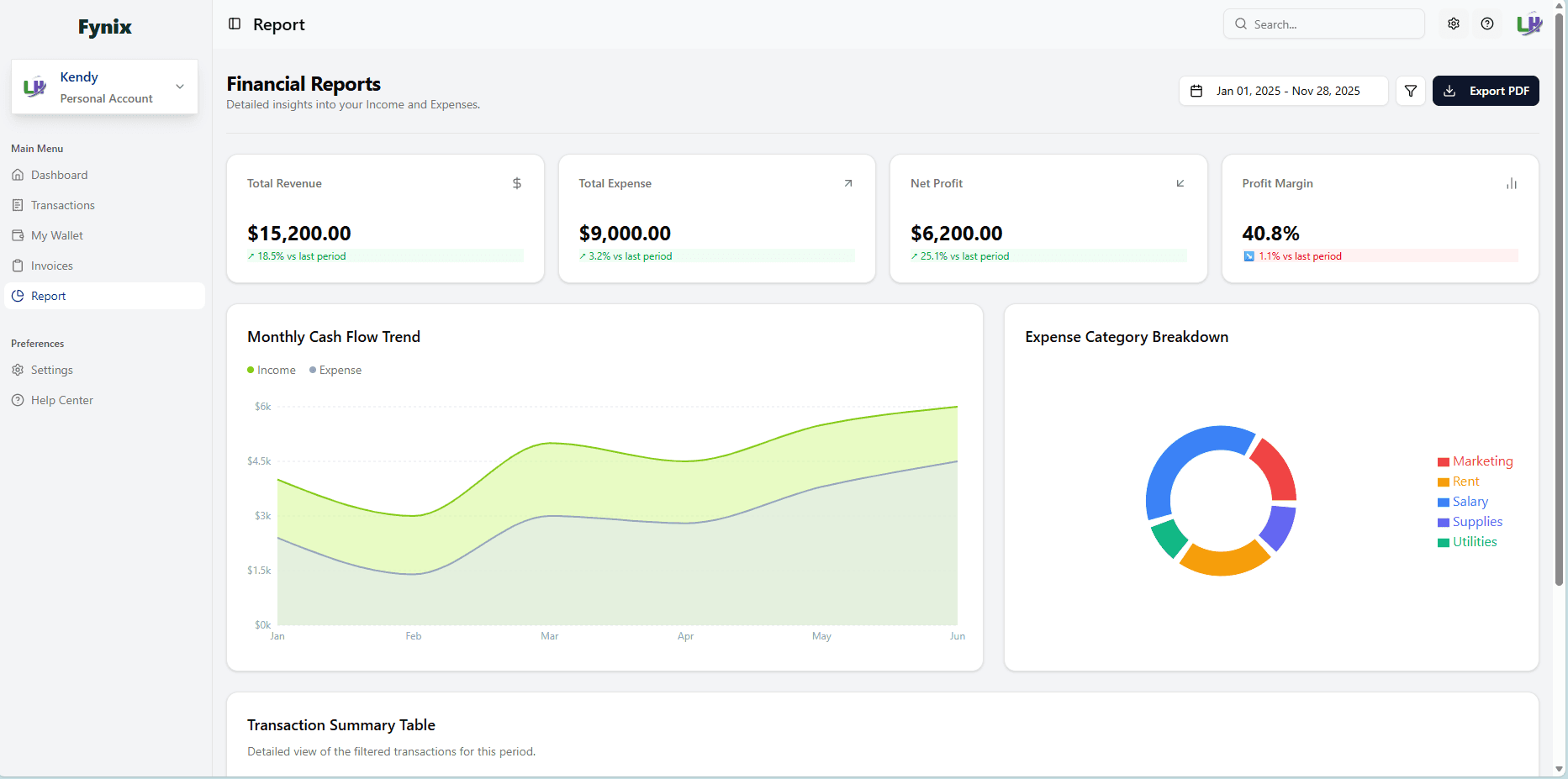Open the calendar icon in the date range
Screen dimensions: 1568x779
click(1197, 90)
